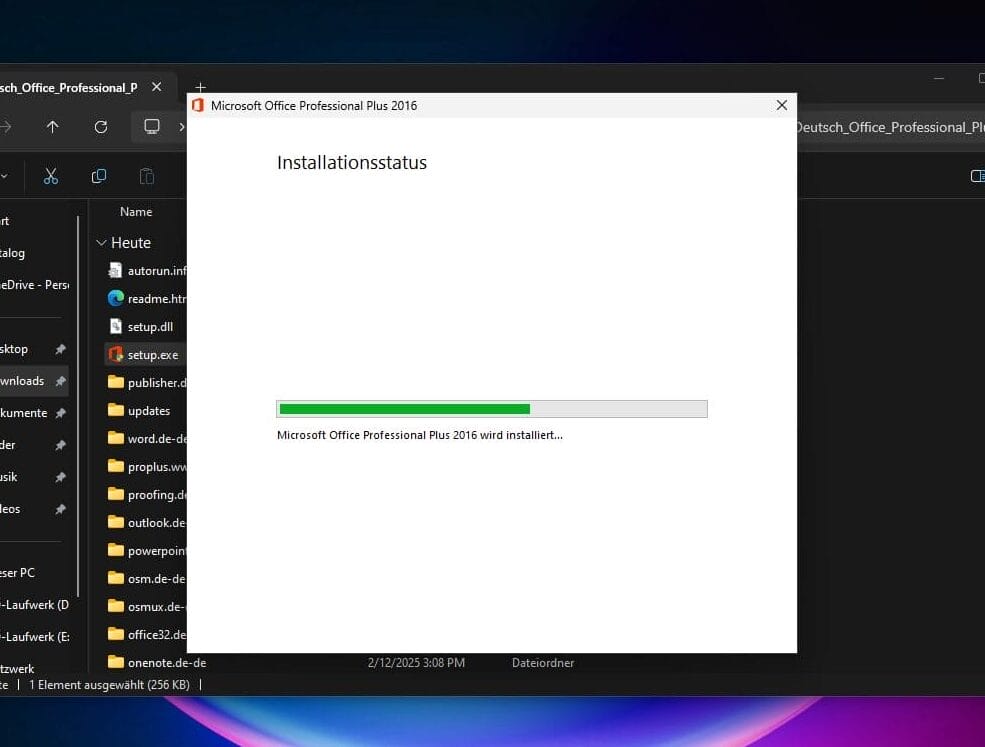Collapse the Heute group chevron

point(101,243)
